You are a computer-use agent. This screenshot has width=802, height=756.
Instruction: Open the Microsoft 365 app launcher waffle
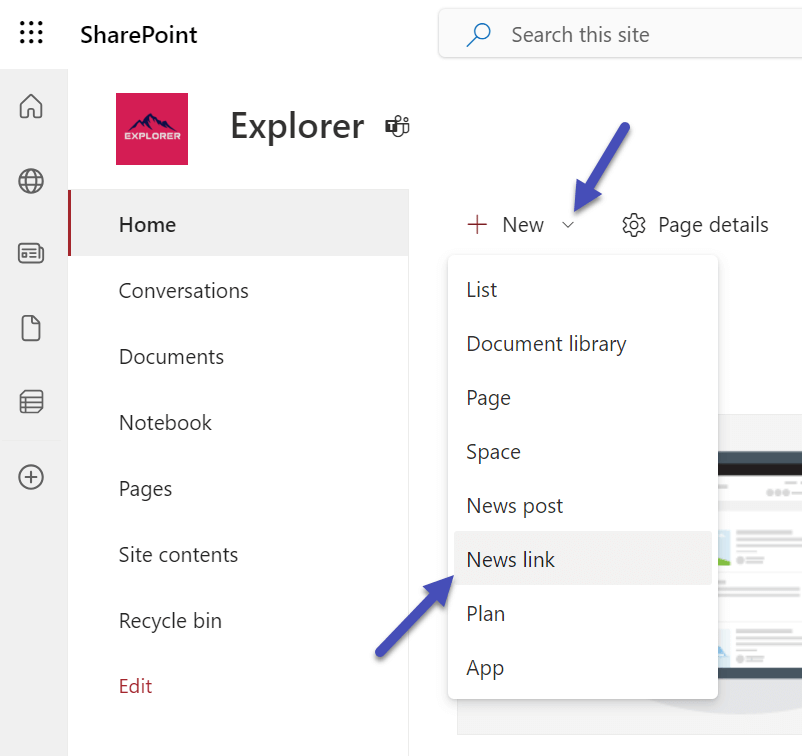tap(31, 33)
